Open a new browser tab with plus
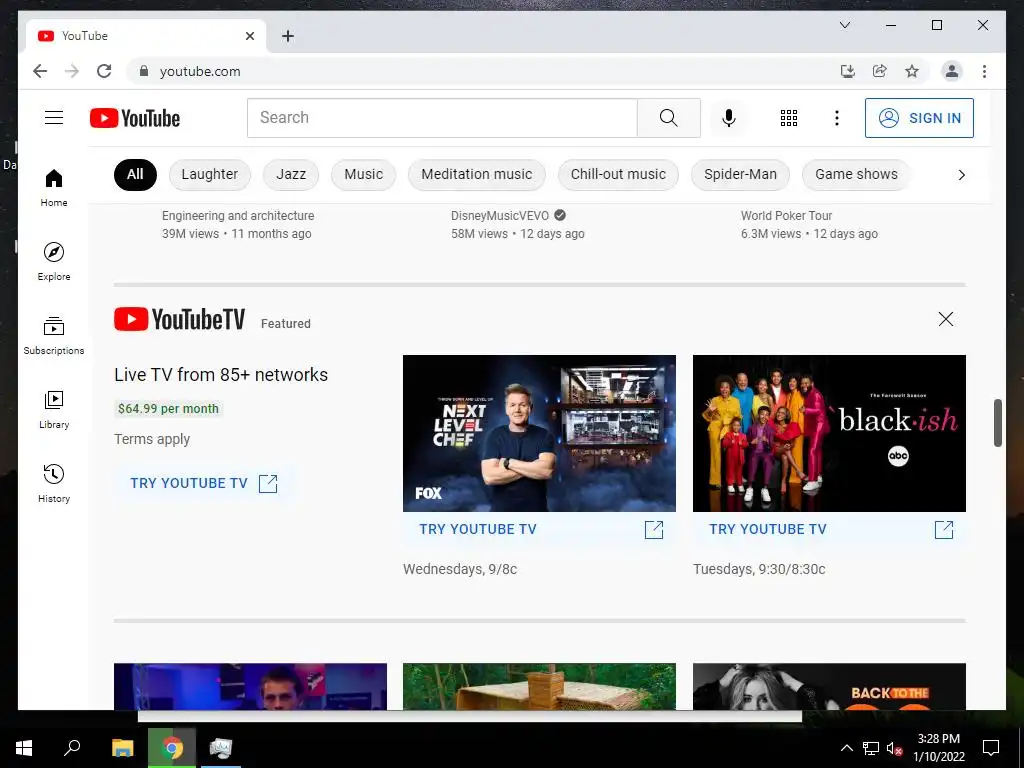The width and height of the screenshot is (1024, 768). click(288, 36)
